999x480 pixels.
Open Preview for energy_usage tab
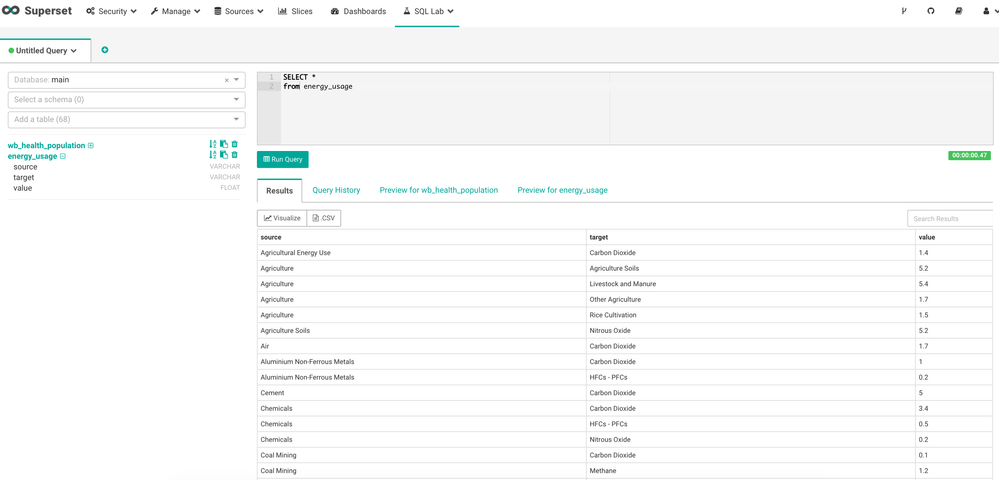click(x=562, y=190)
